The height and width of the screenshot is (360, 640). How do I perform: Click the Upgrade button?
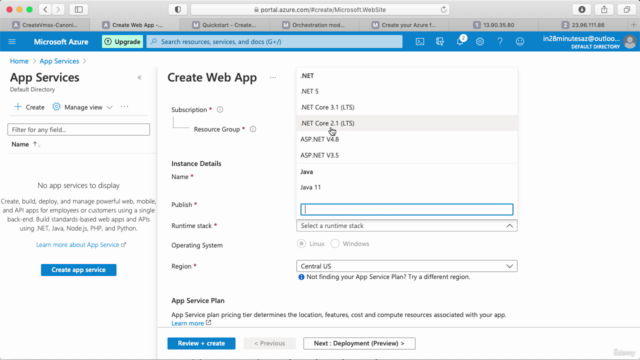122,42
